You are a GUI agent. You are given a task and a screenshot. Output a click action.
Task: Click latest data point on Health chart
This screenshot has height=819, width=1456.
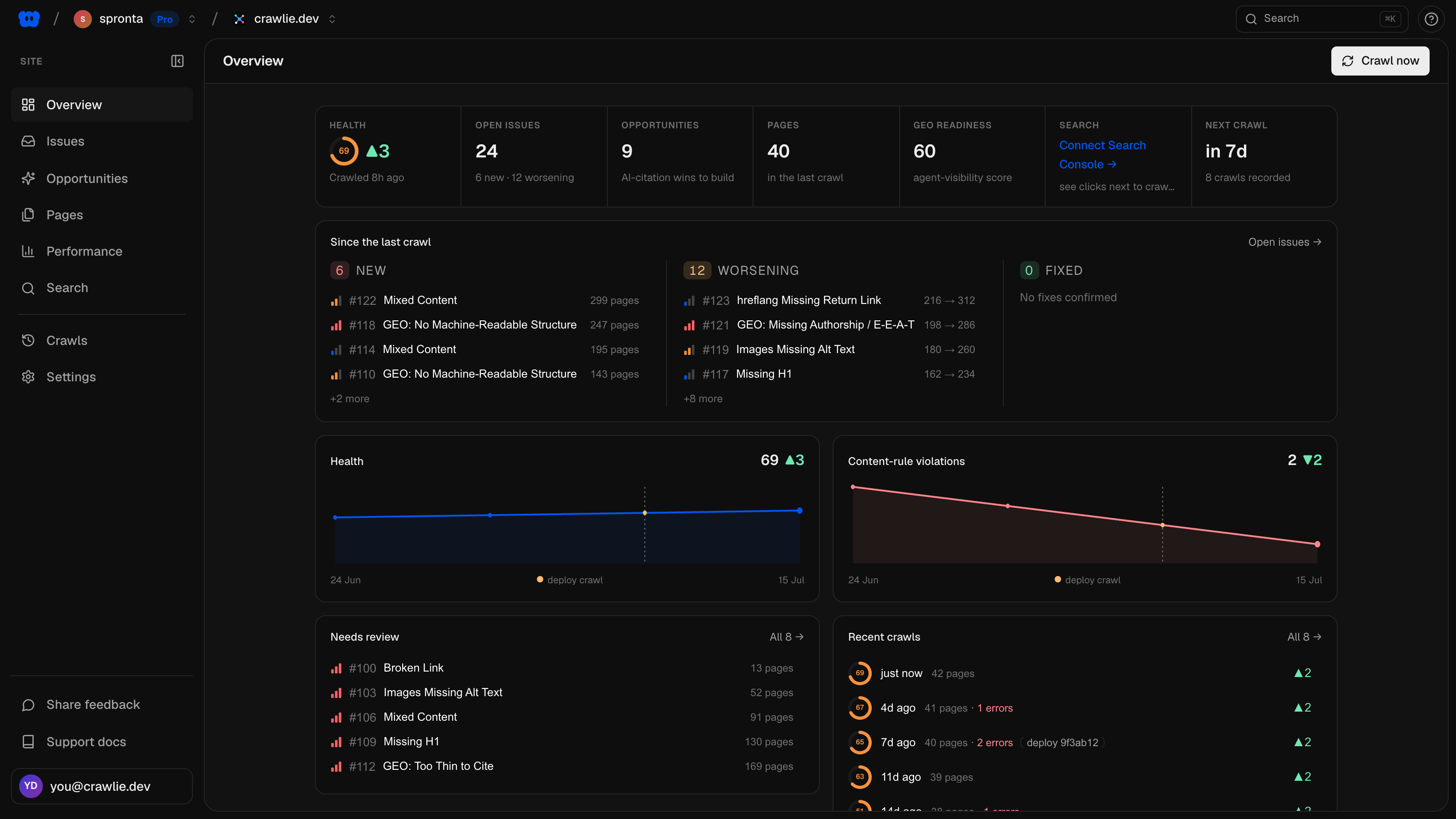pyautogui.click(x=800, y=511)
